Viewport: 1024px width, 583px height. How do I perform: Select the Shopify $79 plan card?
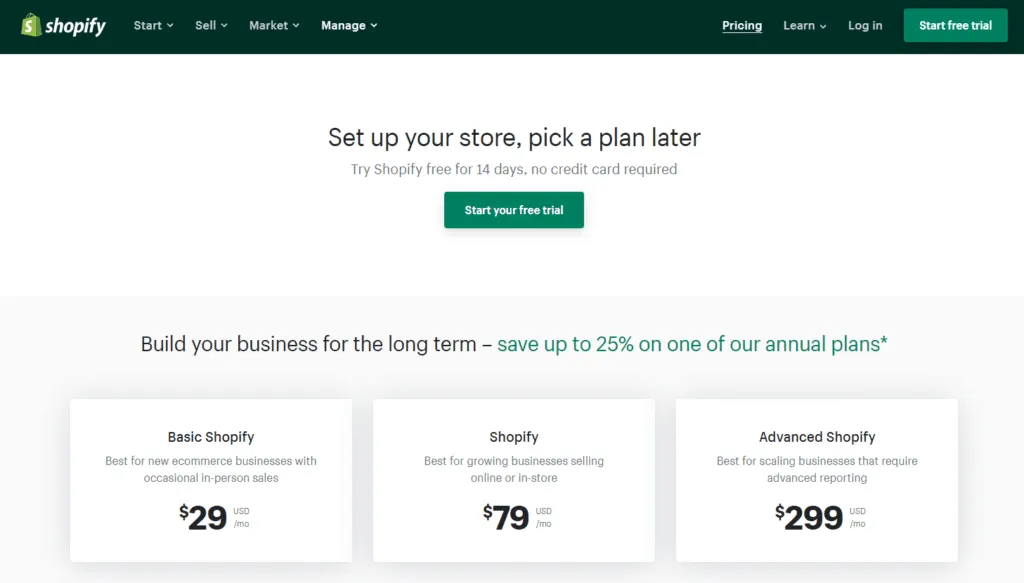coord(514,481)
